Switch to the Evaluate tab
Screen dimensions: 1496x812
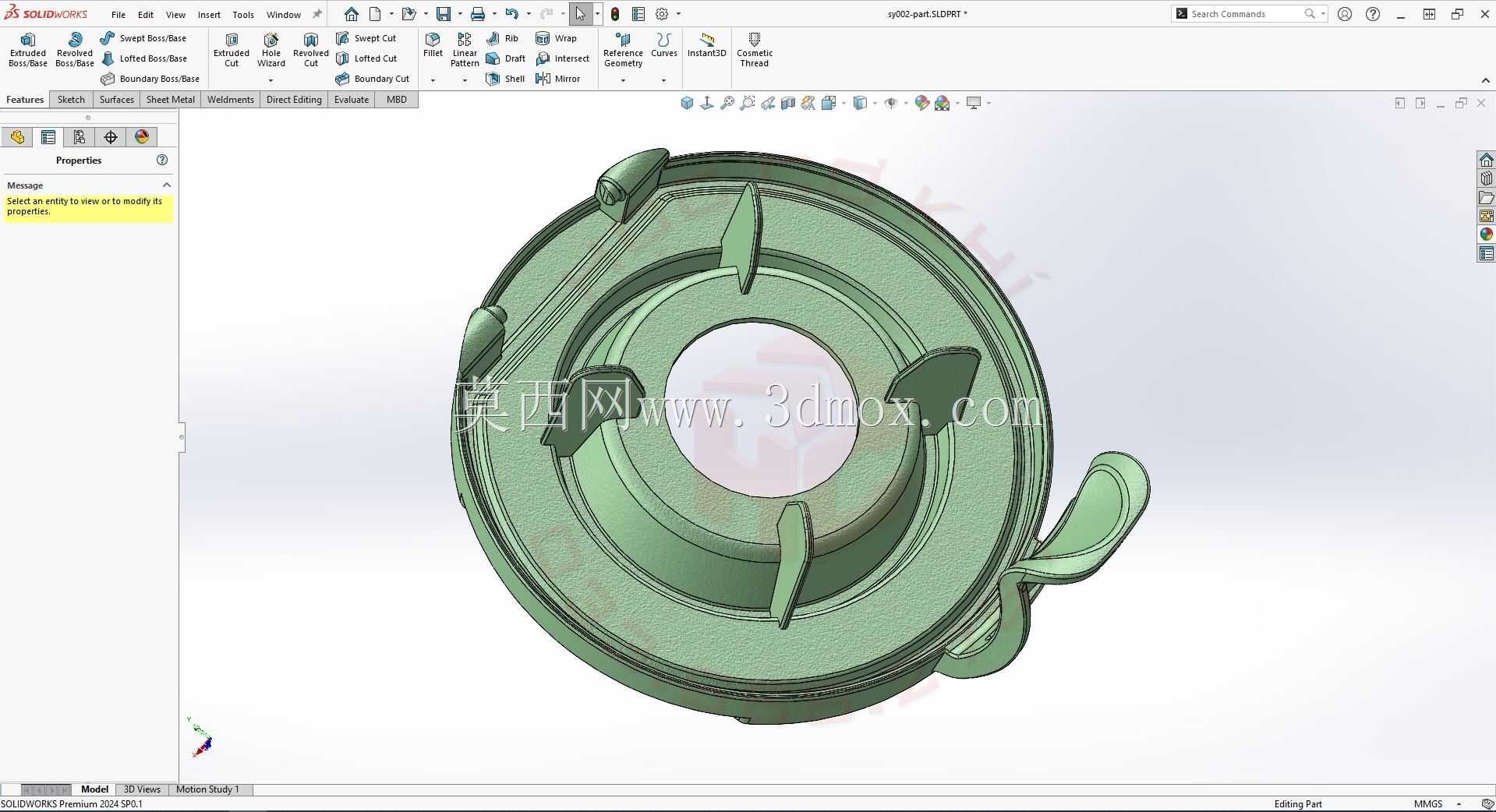352,100
